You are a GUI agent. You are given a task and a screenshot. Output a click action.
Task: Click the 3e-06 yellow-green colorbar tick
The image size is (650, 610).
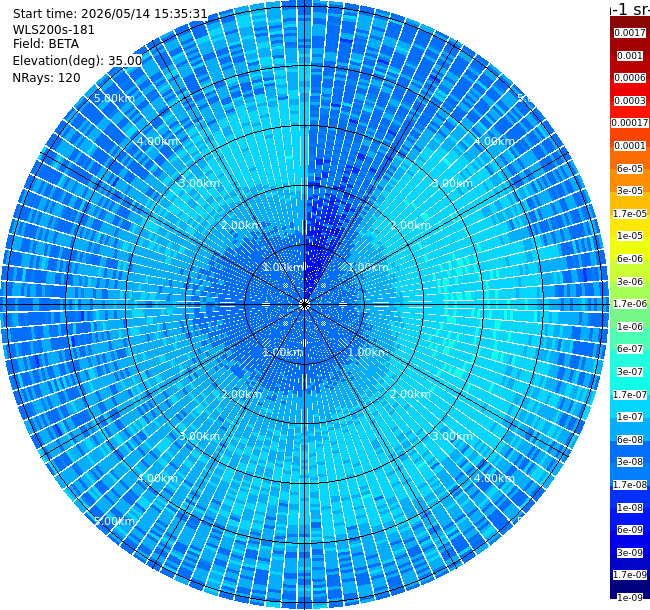[x=630, y=282]
